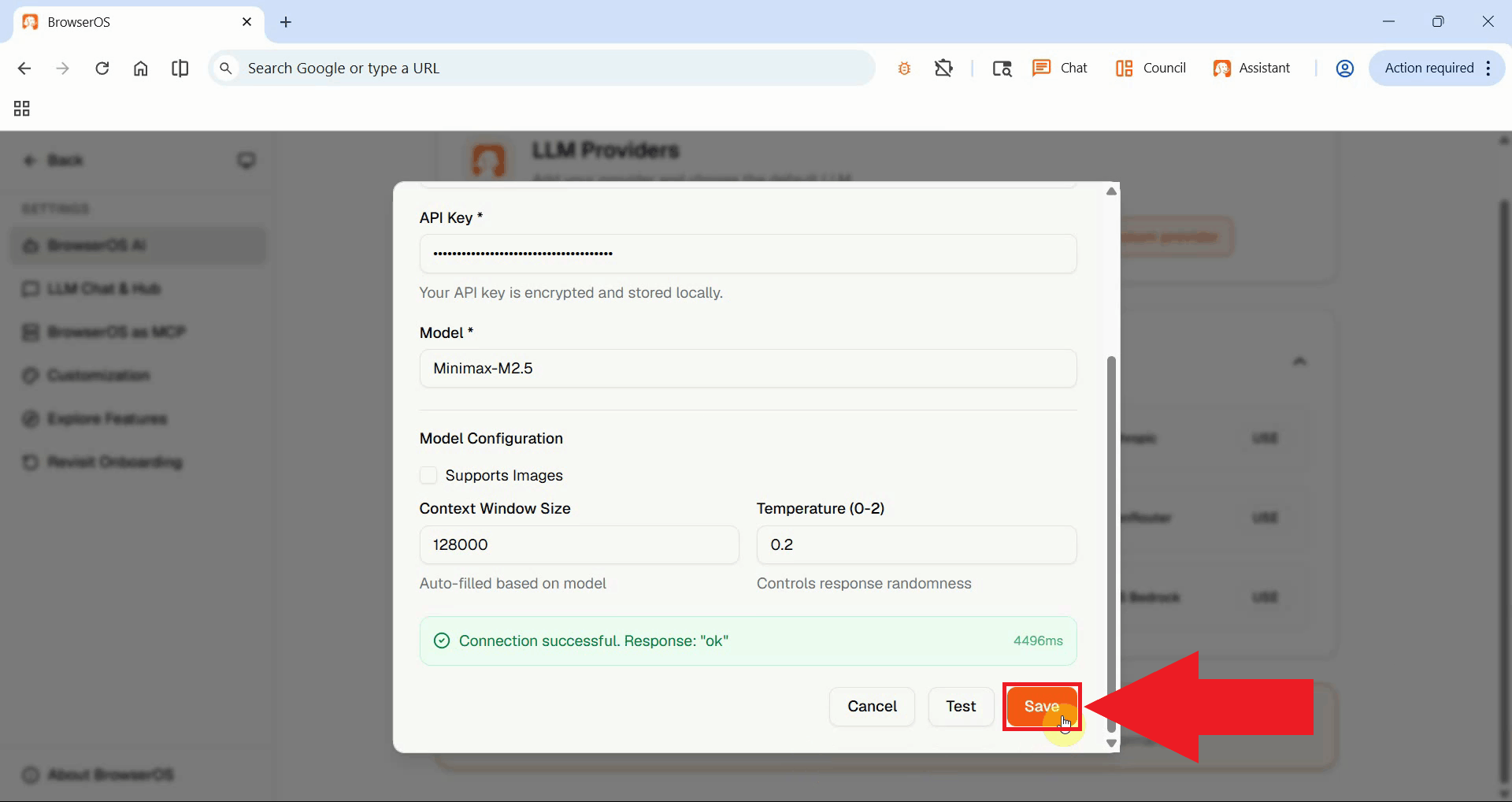1512x802 pixels.
Task: Cancel the provider configuration dialog
Action: (871, 707)
